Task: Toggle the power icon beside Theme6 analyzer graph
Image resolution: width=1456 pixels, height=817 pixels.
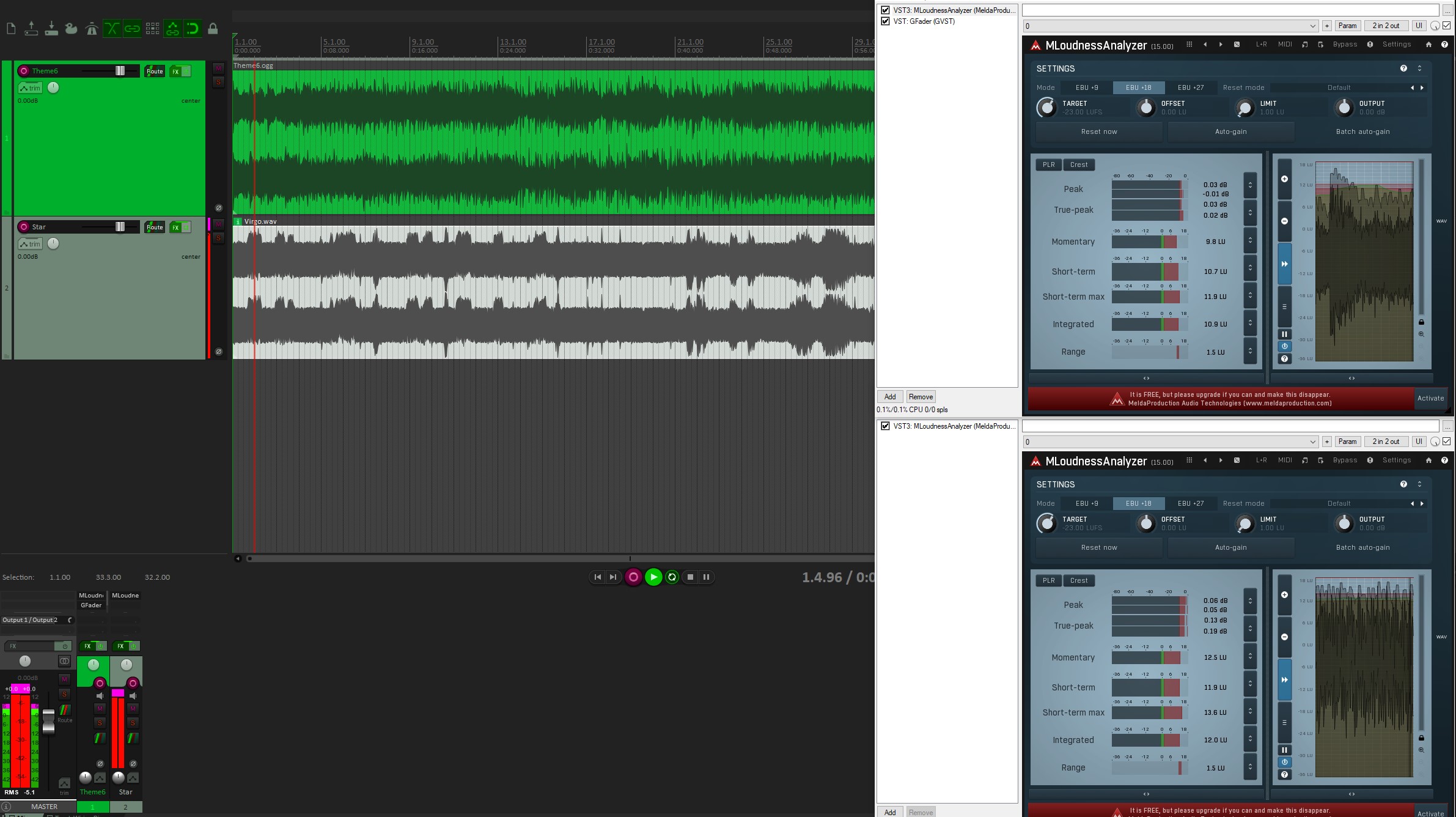Action: coord(1284,346)
